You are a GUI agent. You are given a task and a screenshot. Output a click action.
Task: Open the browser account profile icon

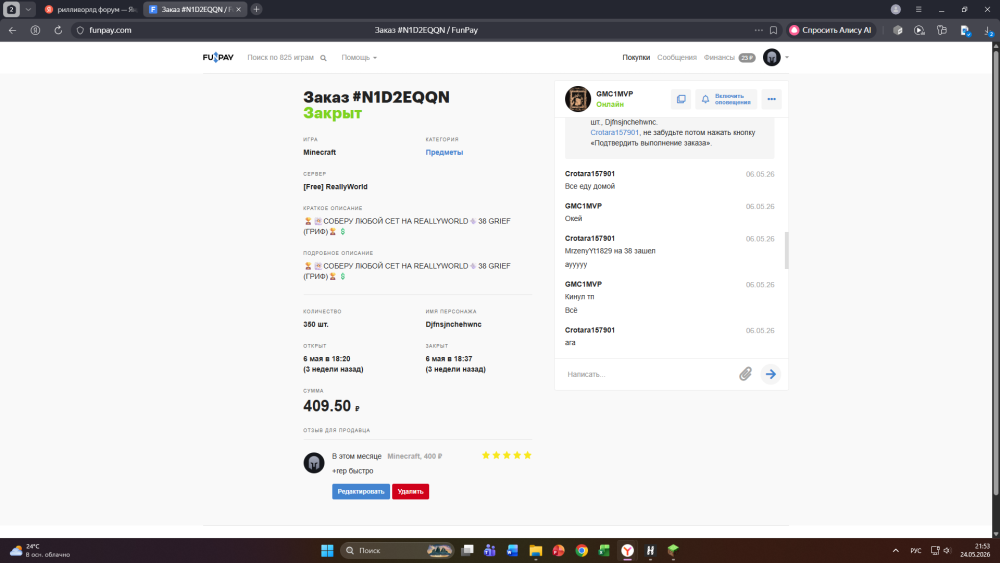tap(895, 10)
